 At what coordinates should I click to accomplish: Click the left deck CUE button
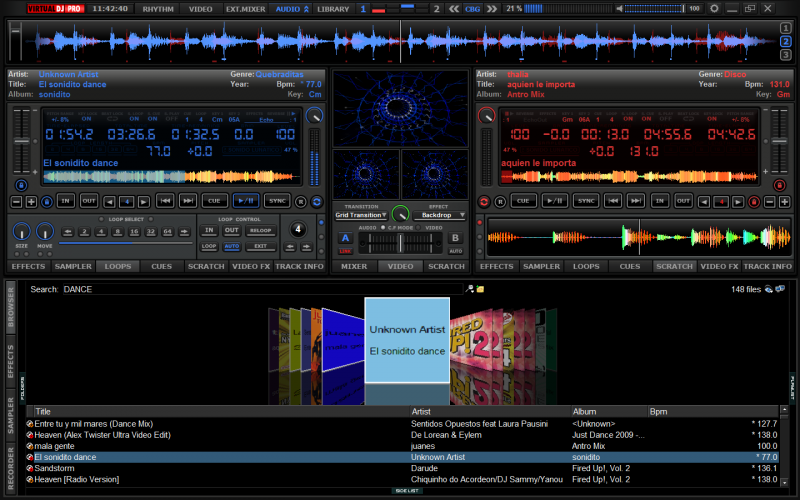[x=214, y=201]
